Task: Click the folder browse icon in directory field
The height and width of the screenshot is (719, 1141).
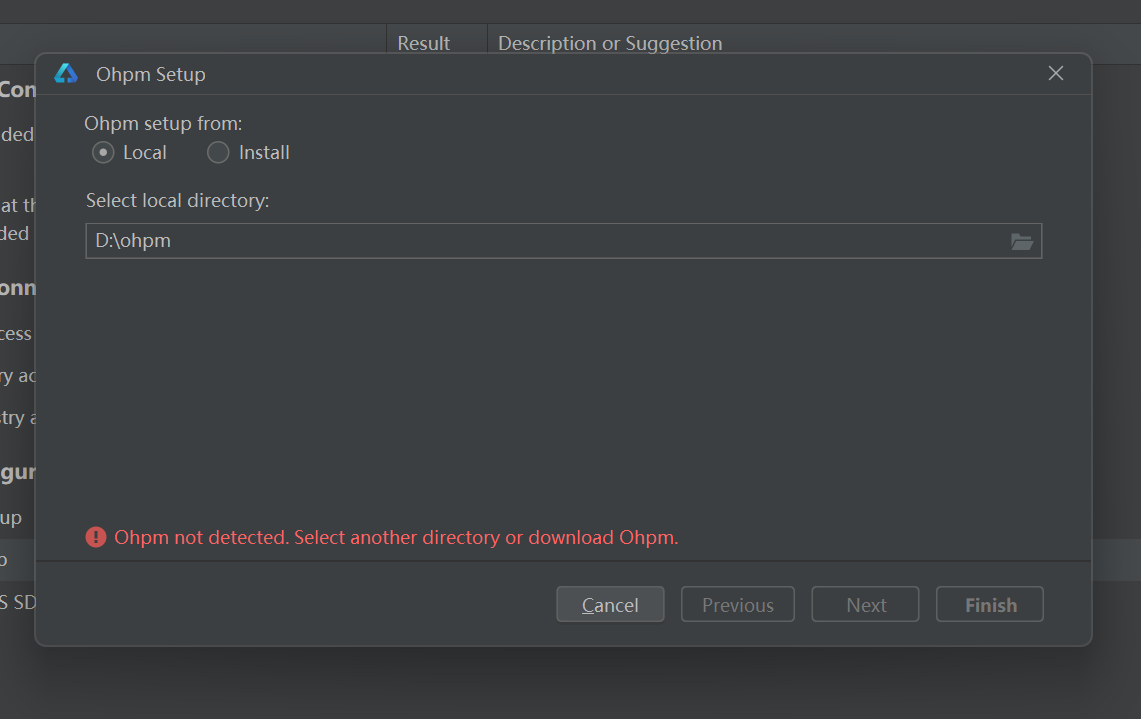Action: (1021, 241)
